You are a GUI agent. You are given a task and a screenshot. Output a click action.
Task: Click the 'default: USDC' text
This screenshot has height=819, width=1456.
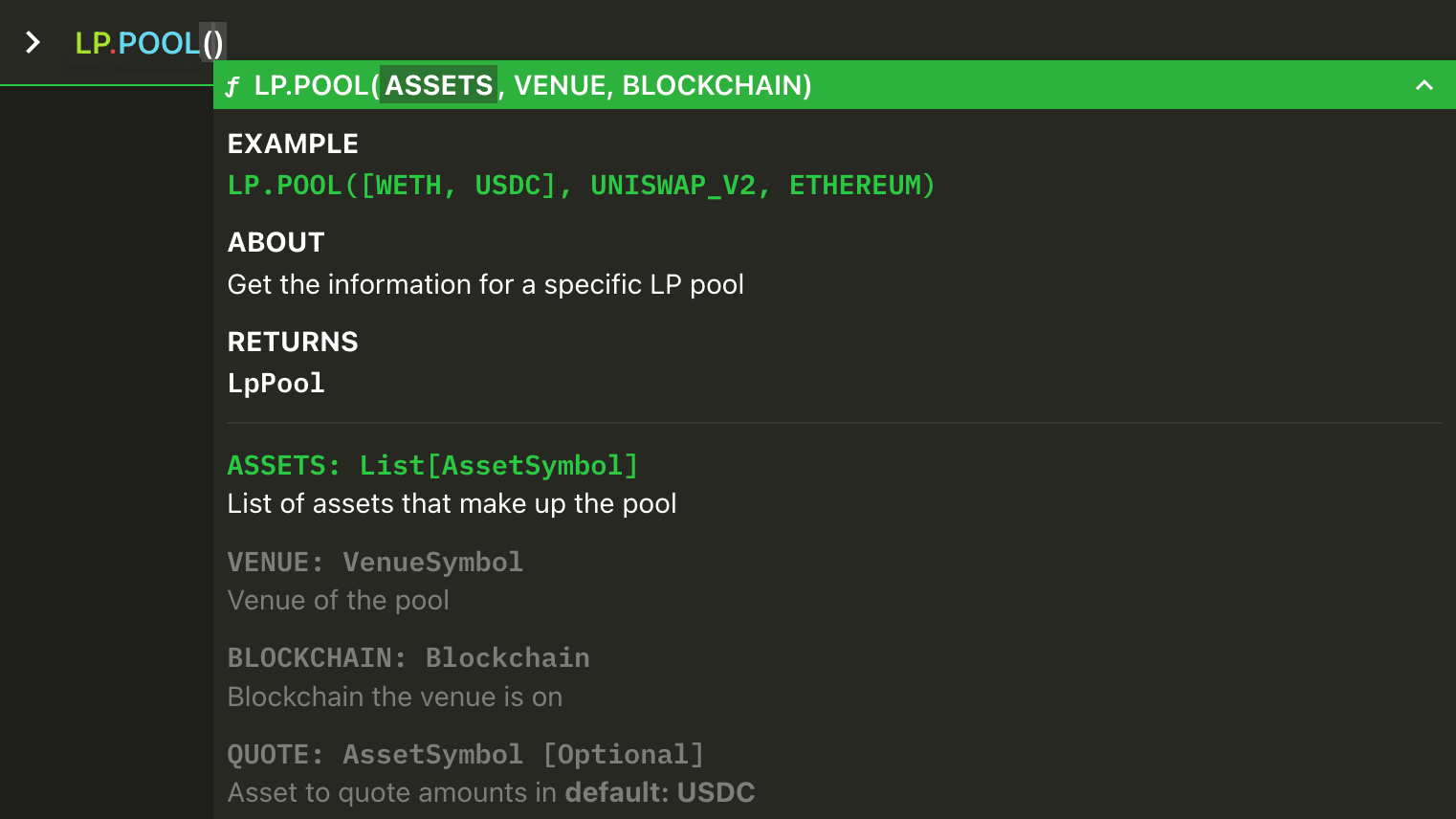tap(660, 792)
